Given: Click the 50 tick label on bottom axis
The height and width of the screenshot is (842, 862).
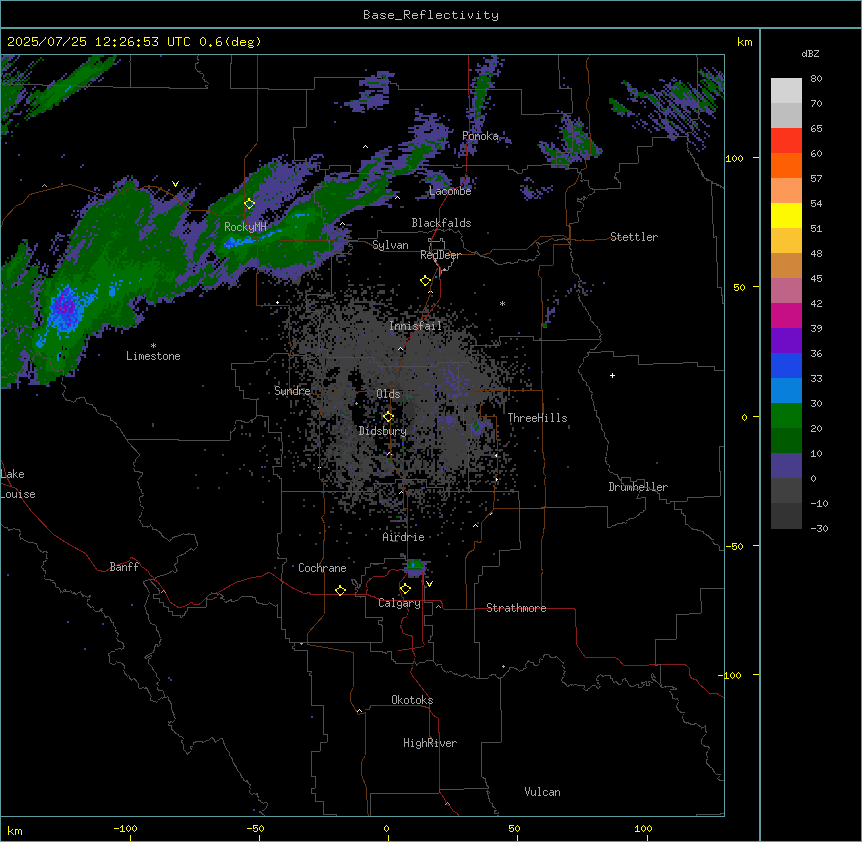Looking at the screenshot, I should point(514,828).
